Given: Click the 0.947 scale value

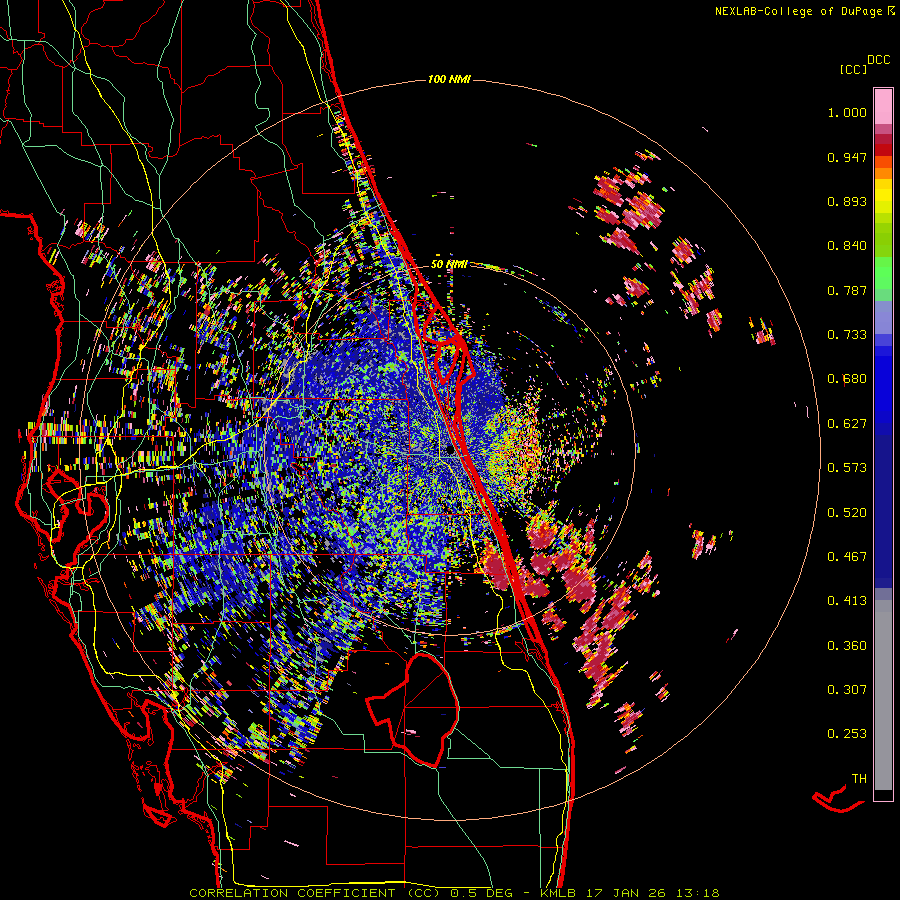Looking at the screenshot, I should pos(847,157).
